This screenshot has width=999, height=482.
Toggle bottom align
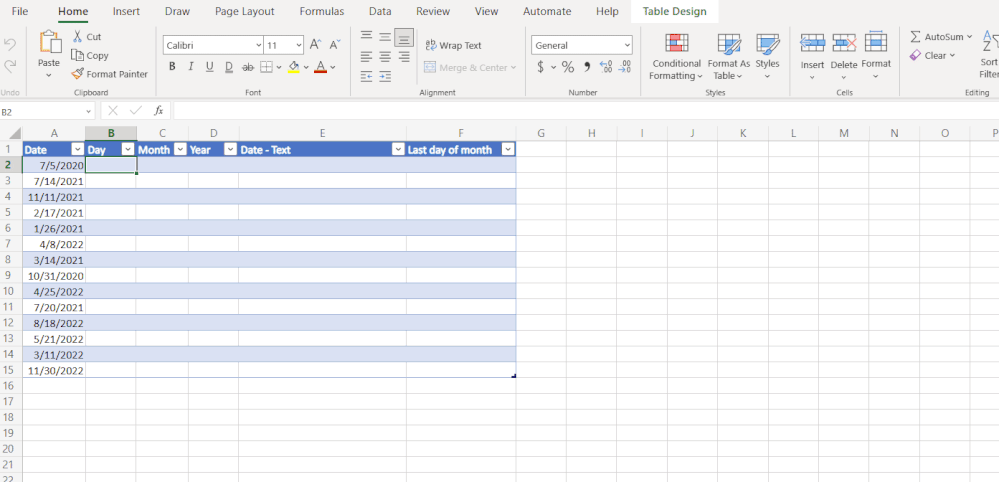(404, 38)
